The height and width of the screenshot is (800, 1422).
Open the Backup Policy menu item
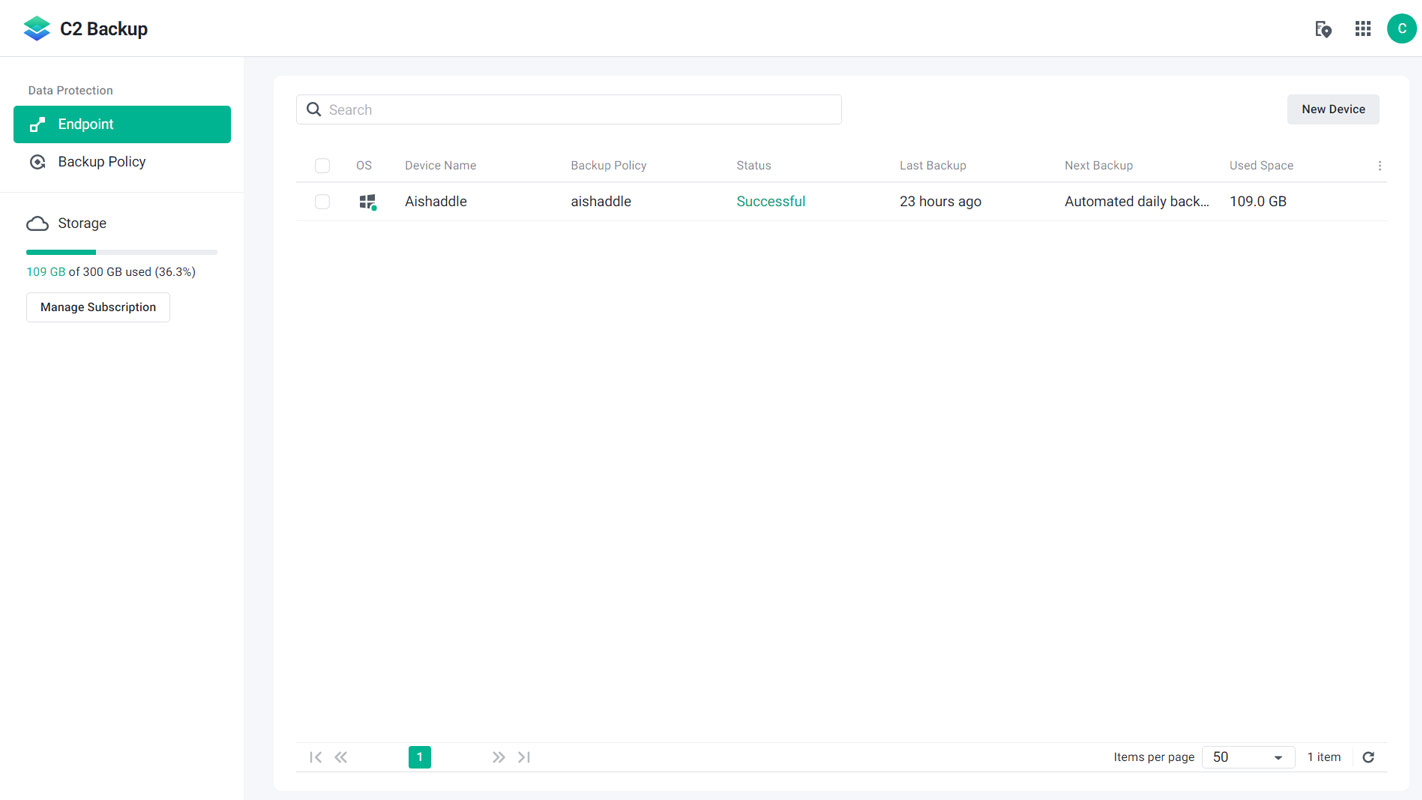(122, 162)
